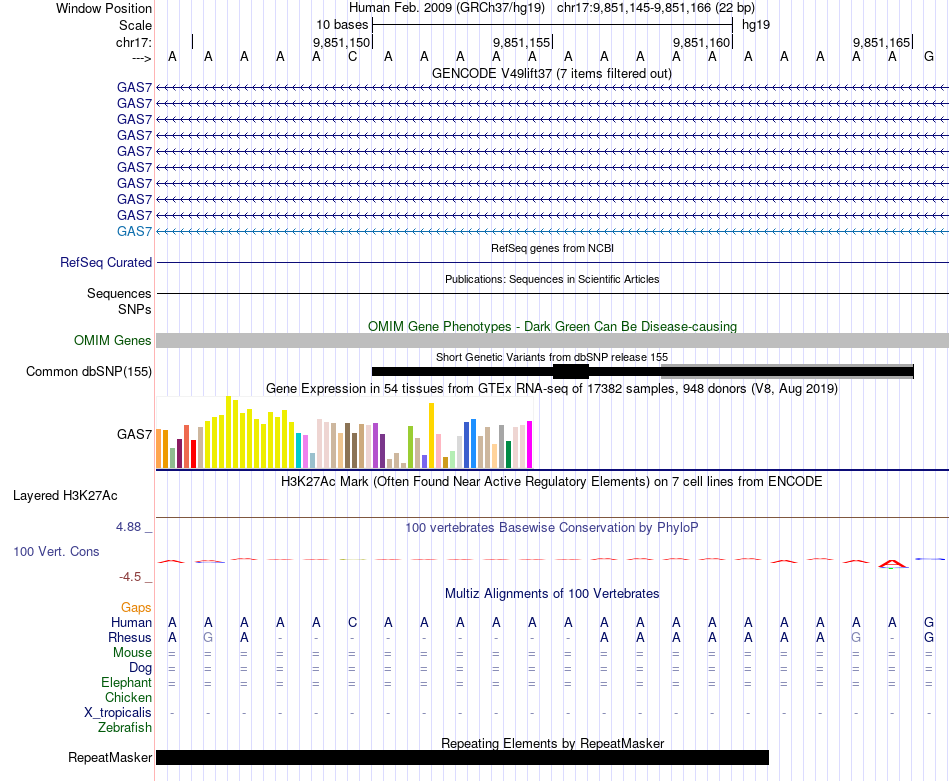
Task: Select the Mouse alignment row label
Action: [132, 653]
